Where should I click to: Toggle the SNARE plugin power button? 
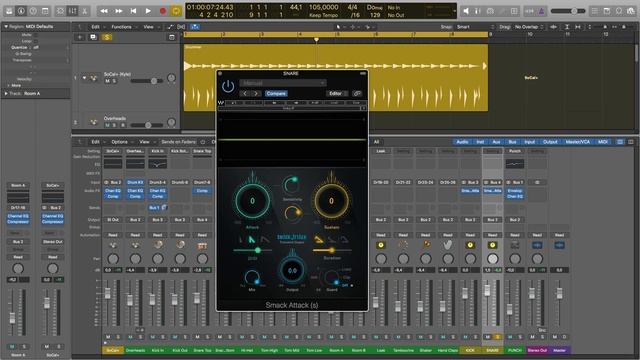point(228,86)
